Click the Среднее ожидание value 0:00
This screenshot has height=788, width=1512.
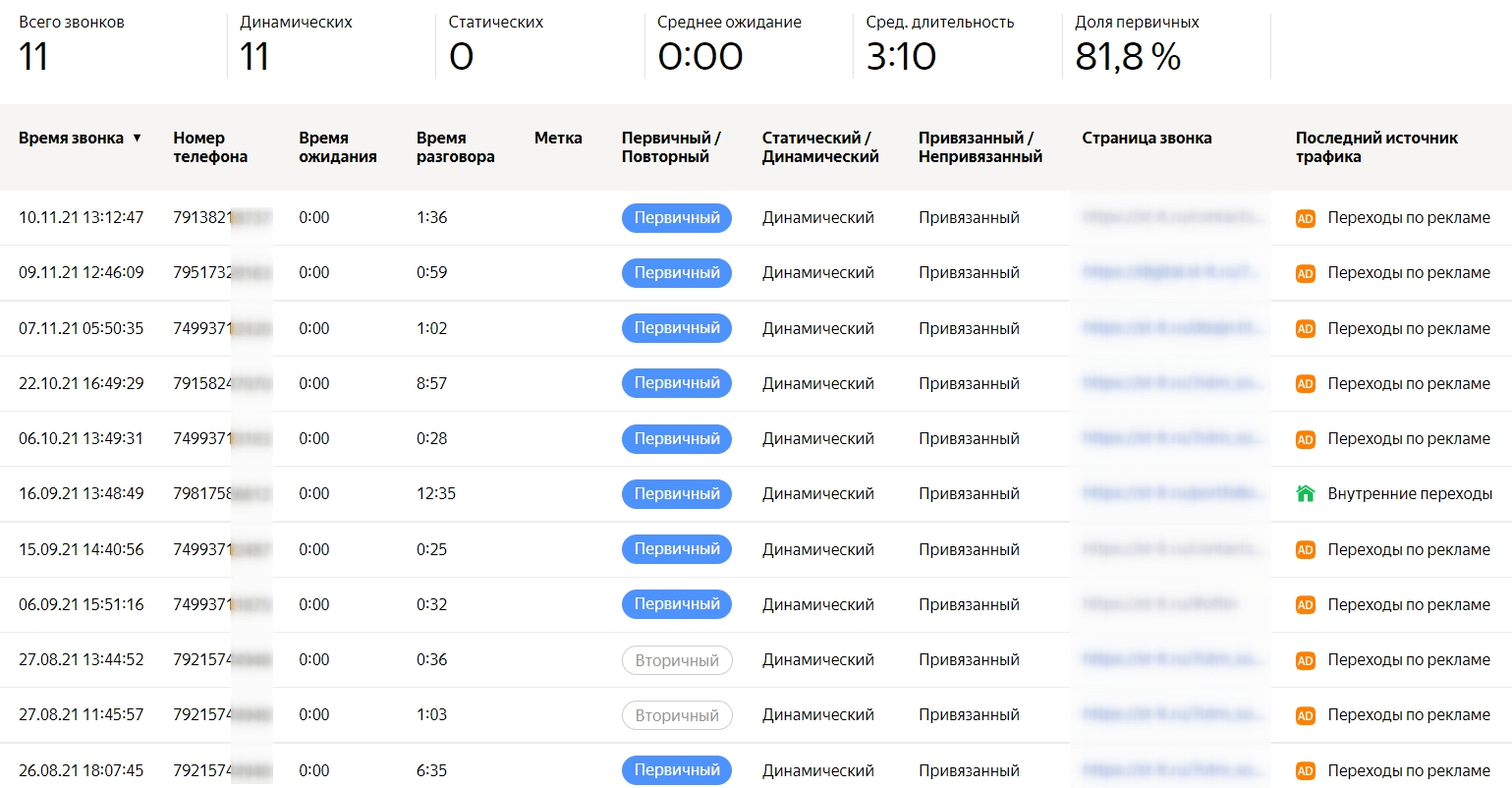point(700,57)
